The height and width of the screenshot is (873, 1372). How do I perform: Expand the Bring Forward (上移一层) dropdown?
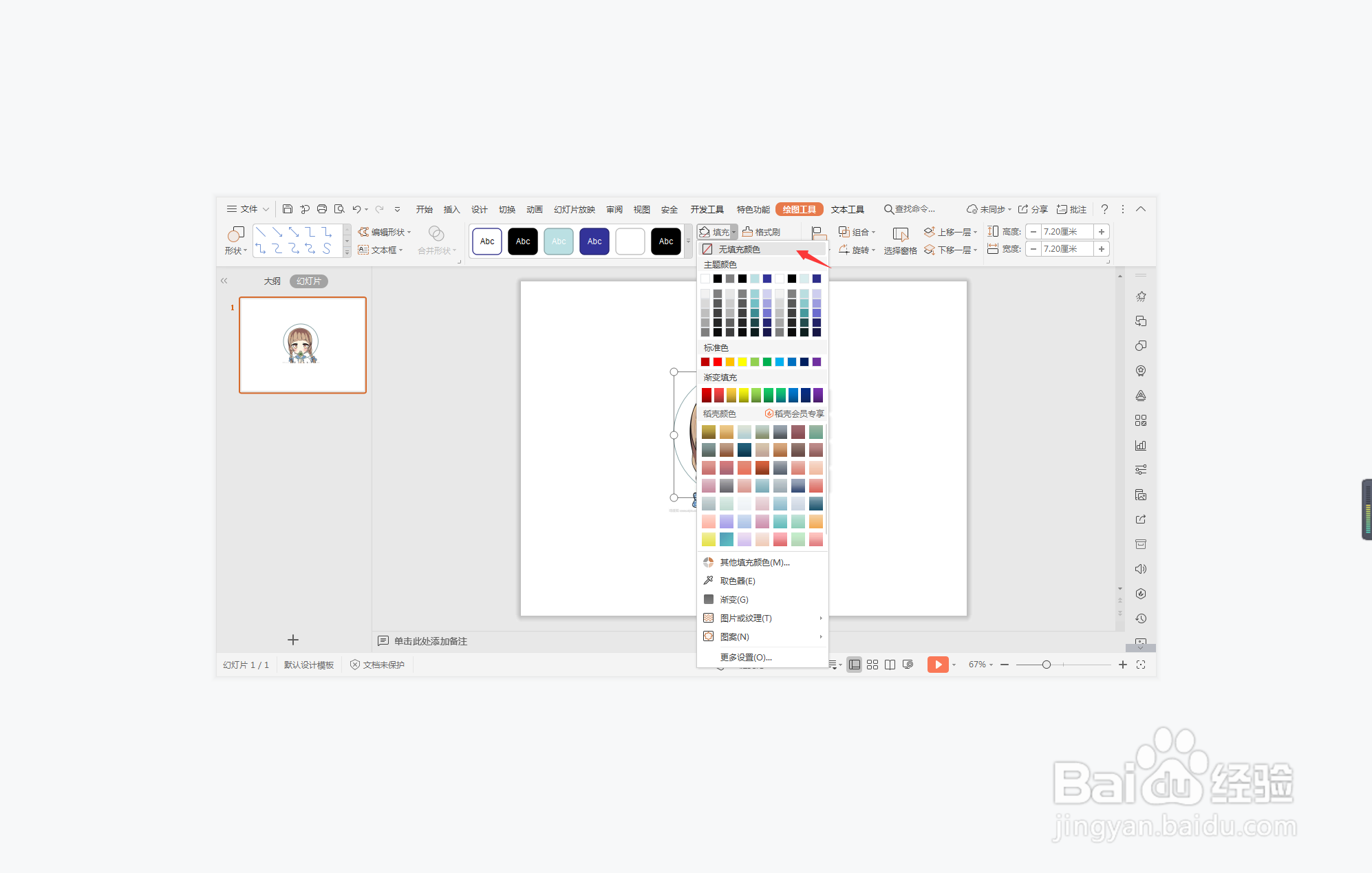pos(975,233)
